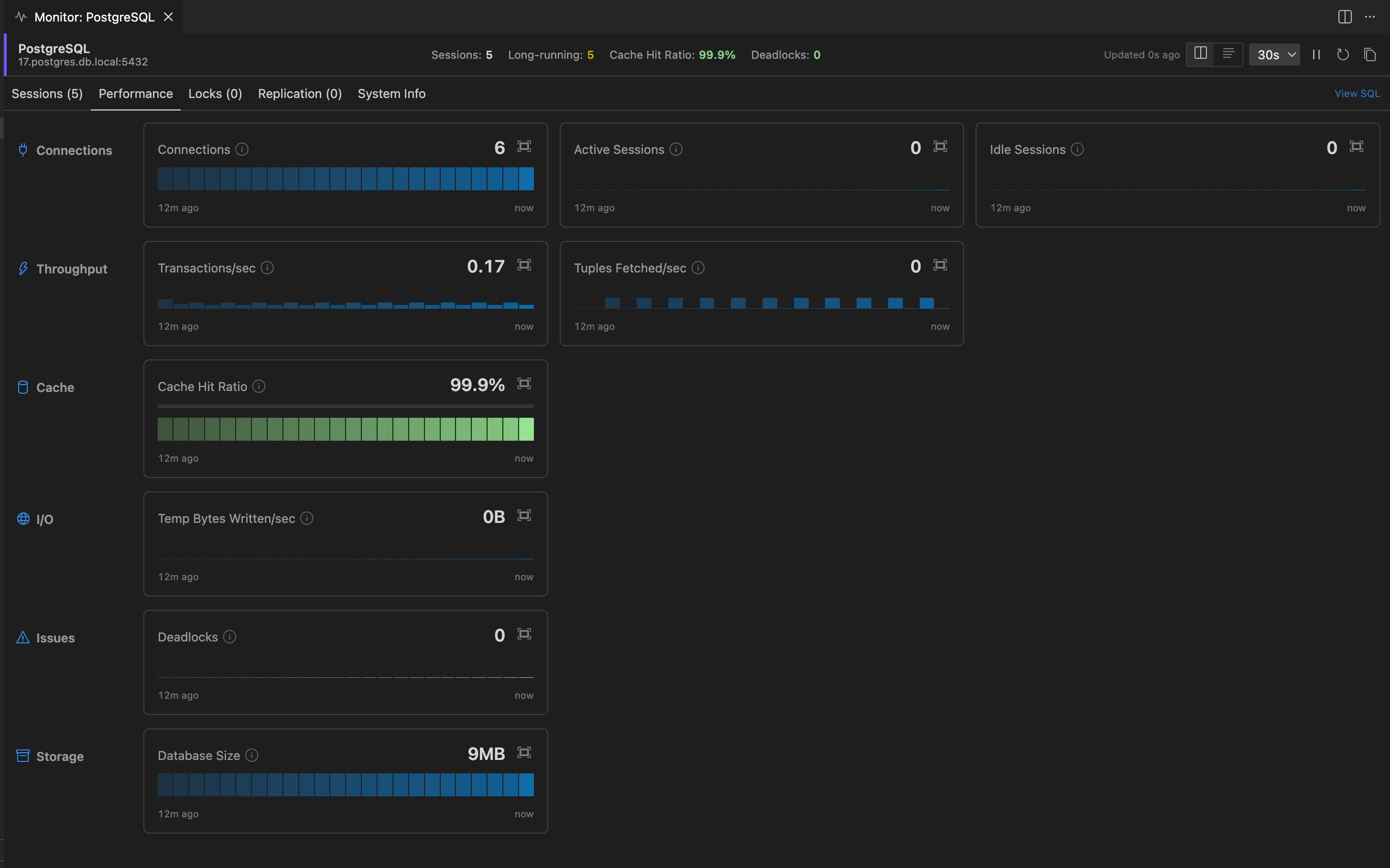Expand the Cache Hit Ratio chart
Image resolution: width=1390 pixels, height=868 pixels.
[x=523, y=383]
